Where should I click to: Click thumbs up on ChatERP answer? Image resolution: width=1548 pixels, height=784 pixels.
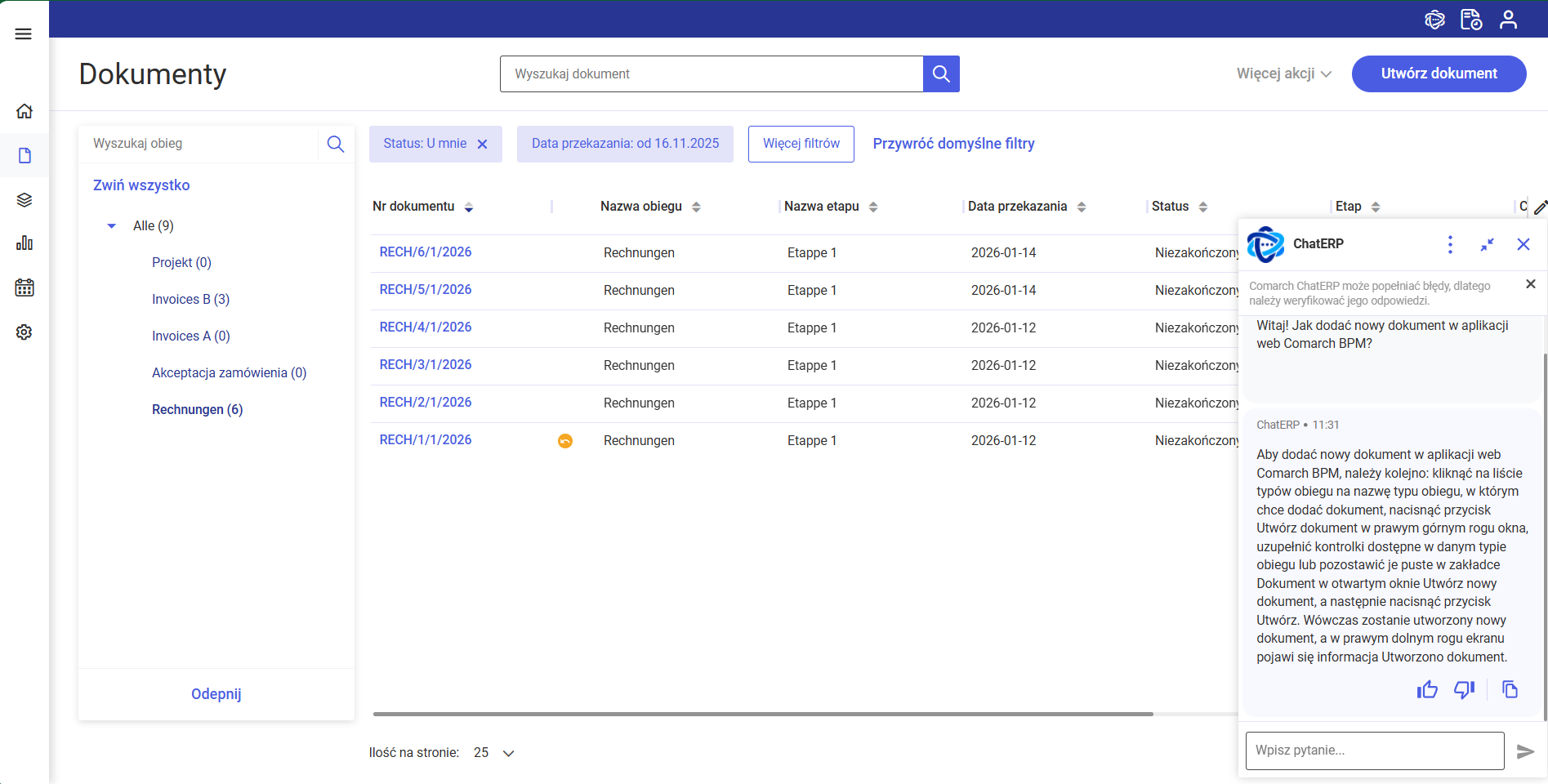click(x=1427, y=690)
